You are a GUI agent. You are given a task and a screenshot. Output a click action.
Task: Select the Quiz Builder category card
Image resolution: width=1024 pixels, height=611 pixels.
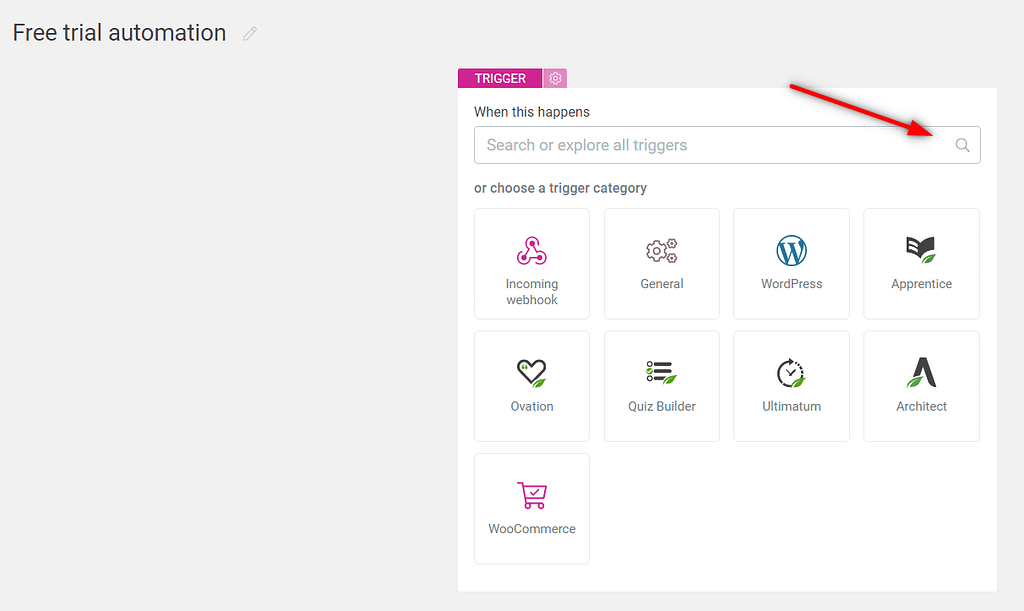click(662, 386)
